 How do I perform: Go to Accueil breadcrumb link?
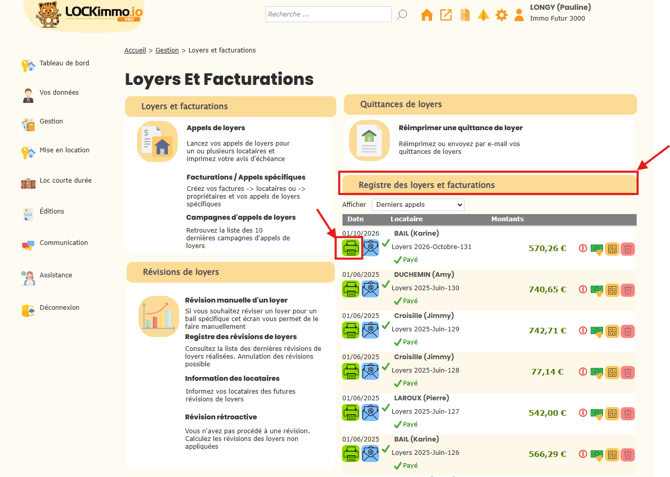(135, 50)
